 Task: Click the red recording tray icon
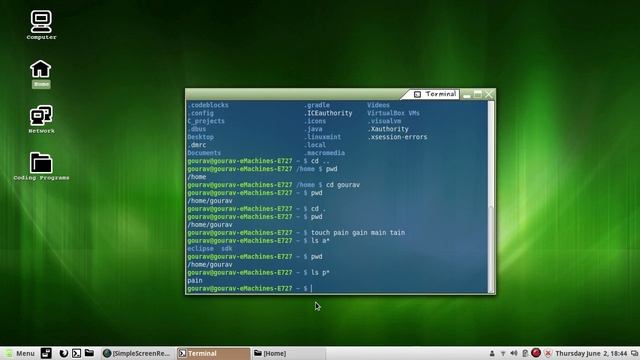click(x=536, y=353)
